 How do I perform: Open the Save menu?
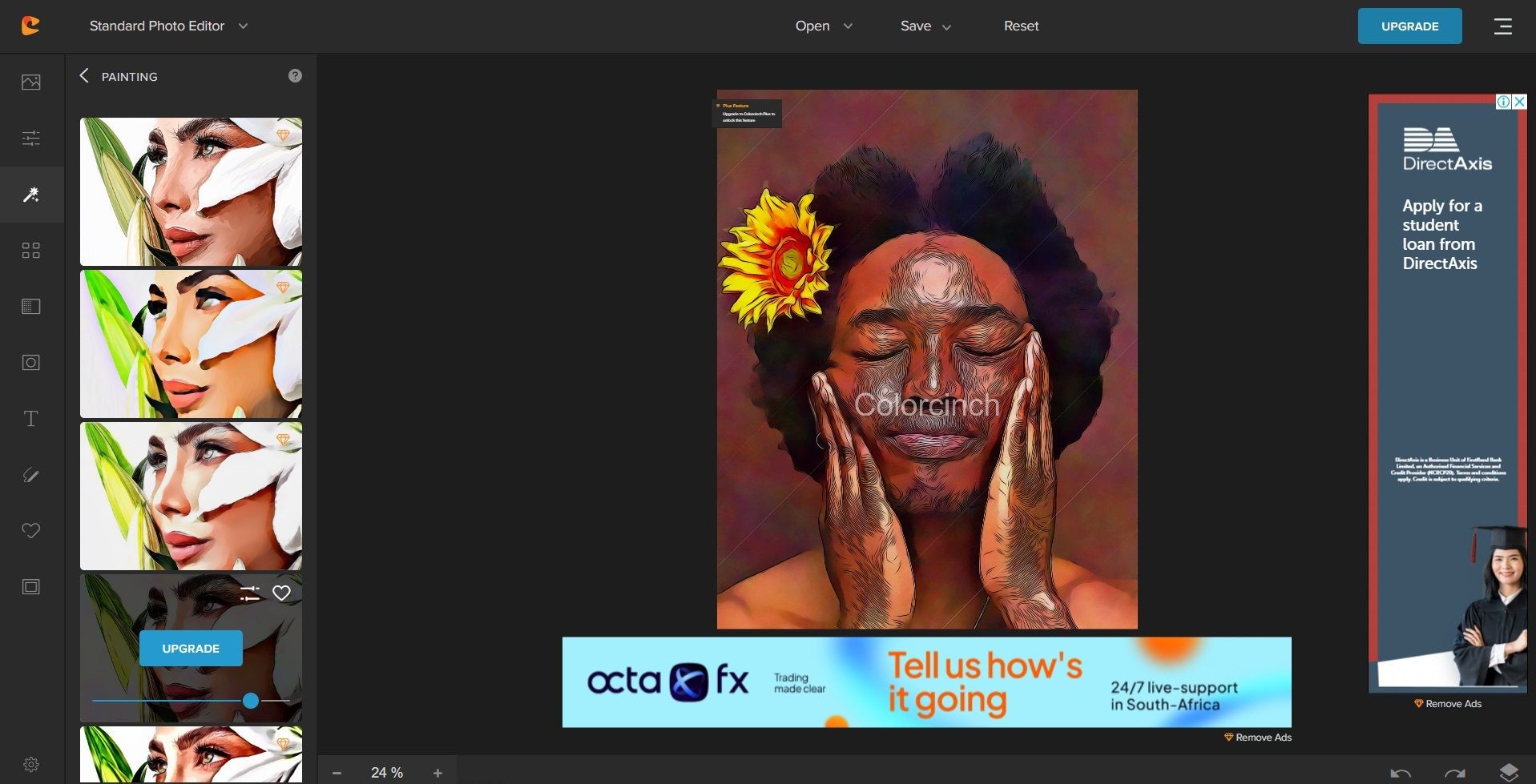click(925, 26)
